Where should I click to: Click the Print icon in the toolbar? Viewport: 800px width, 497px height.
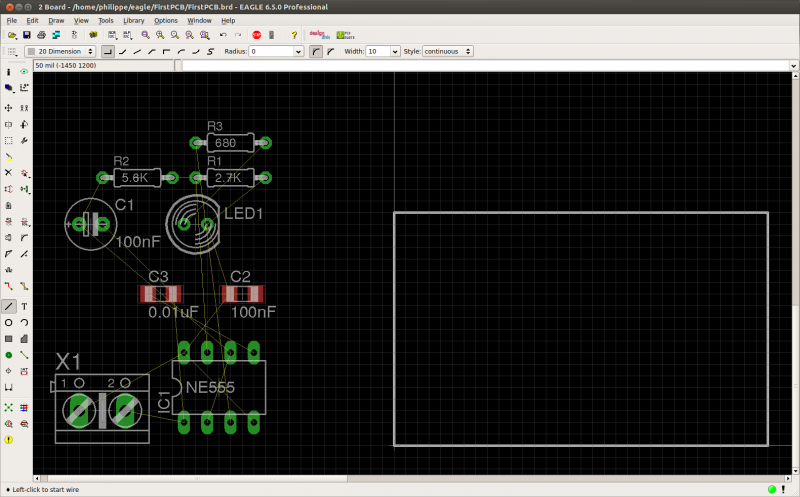tap(42, 35)
